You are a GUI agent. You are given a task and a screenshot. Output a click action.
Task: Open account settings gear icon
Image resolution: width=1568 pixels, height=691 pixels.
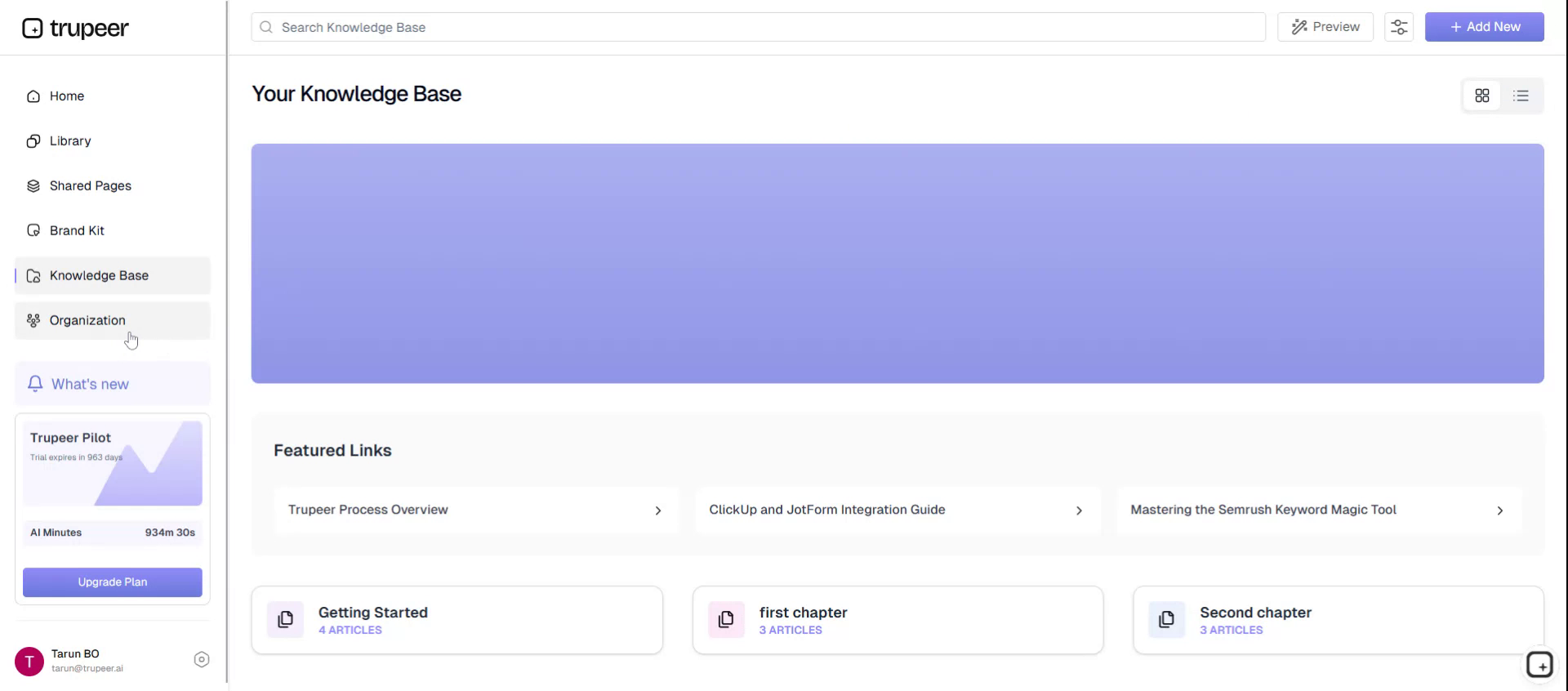202,660
